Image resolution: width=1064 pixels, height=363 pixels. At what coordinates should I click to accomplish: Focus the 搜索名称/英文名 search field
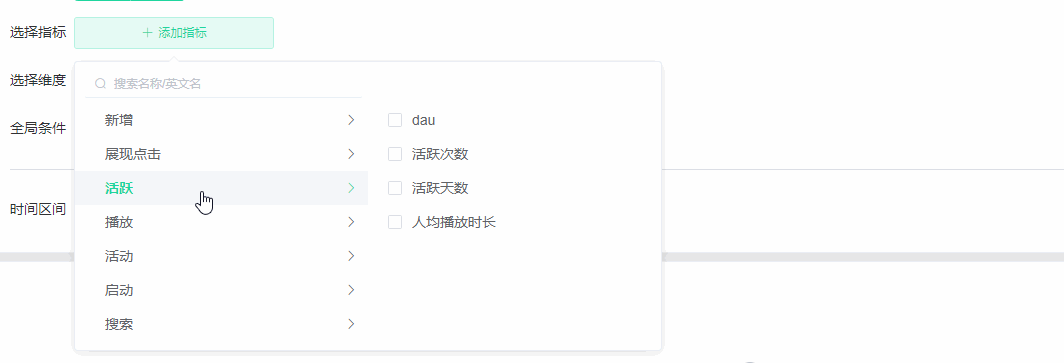pyautogui.click(x=224, y=83)
